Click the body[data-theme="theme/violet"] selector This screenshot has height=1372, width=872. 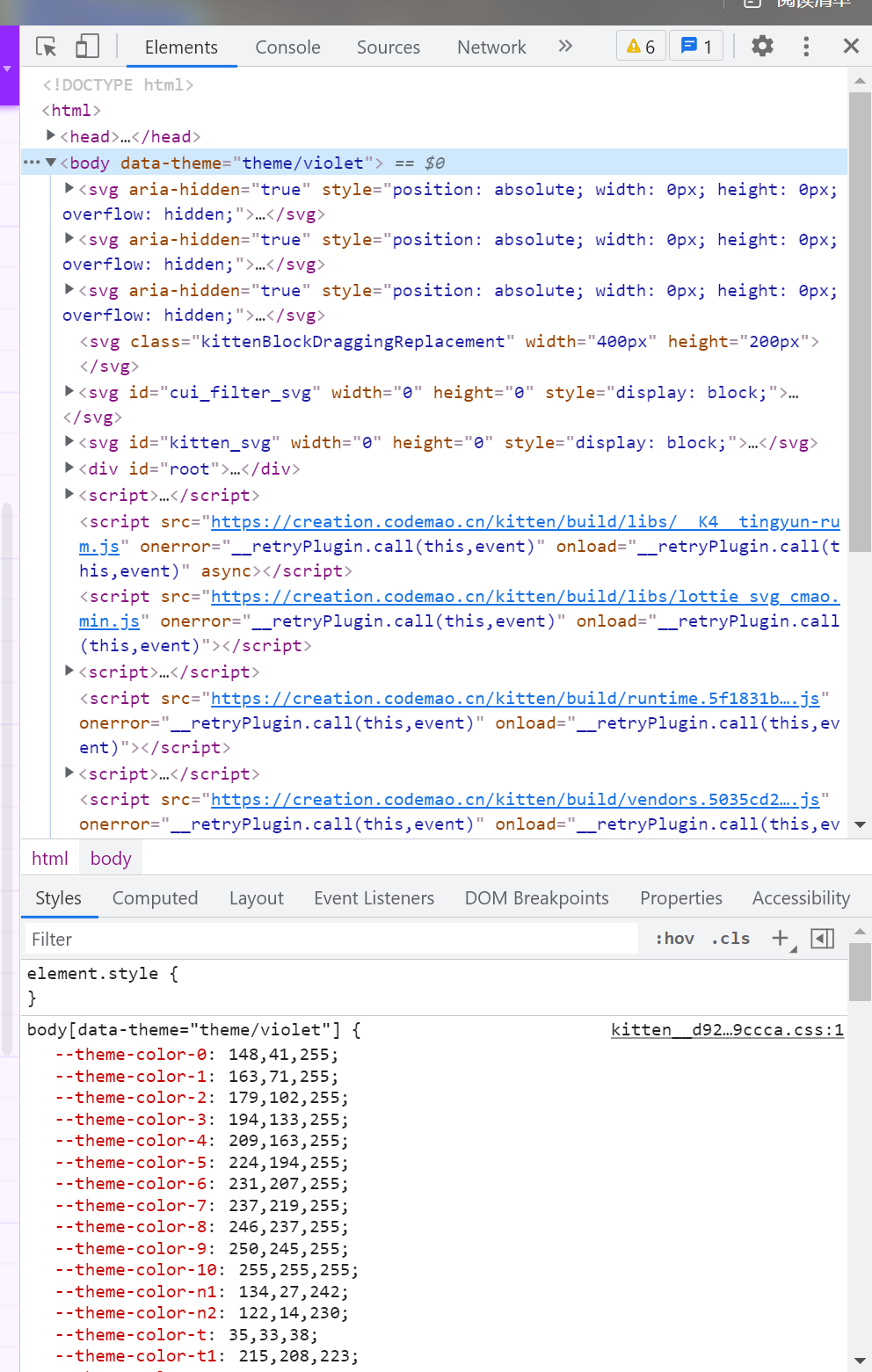coord(184,1030)
